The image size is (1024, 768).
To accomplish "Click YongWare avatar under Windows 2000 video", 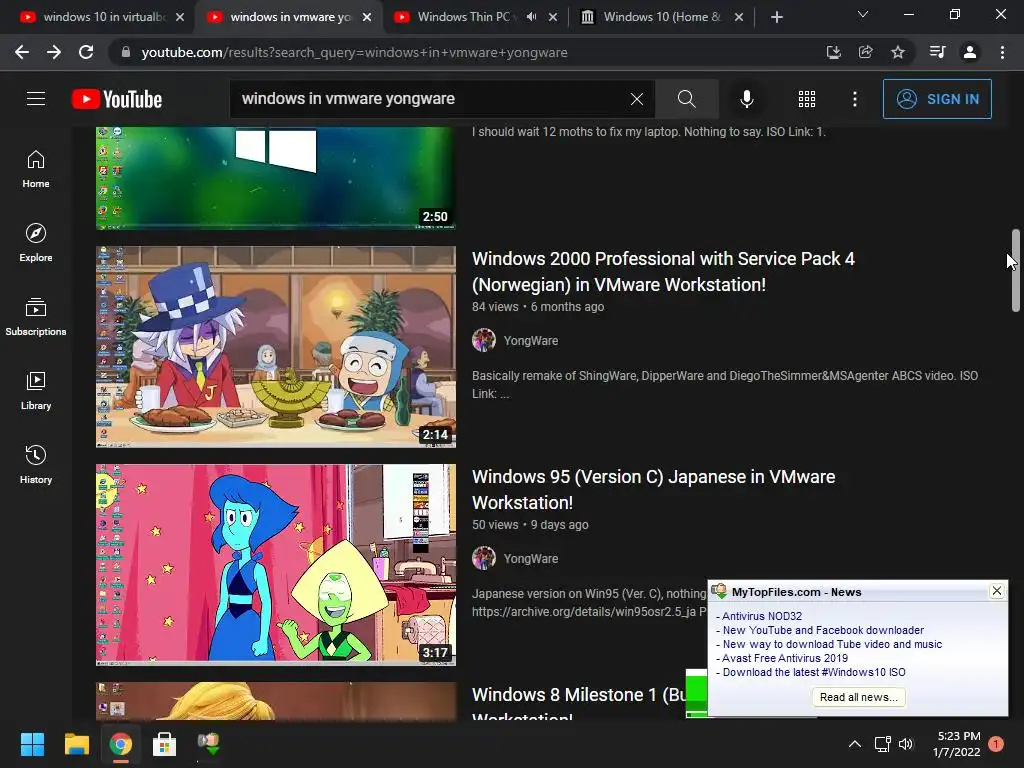I will [484, 340].
